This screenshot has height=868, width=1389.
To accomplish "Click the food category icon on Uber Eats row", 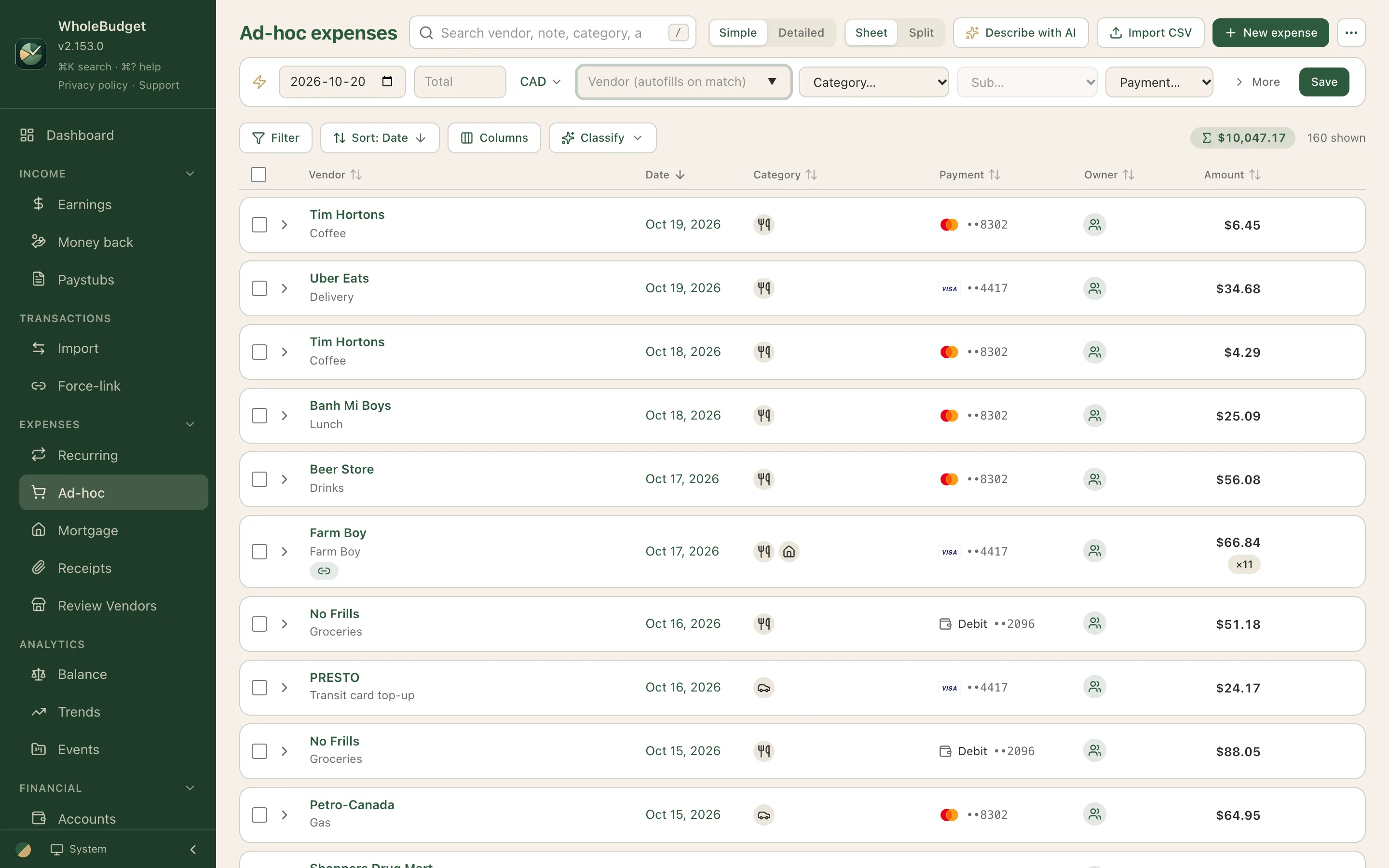I will (x=764, y=288).
